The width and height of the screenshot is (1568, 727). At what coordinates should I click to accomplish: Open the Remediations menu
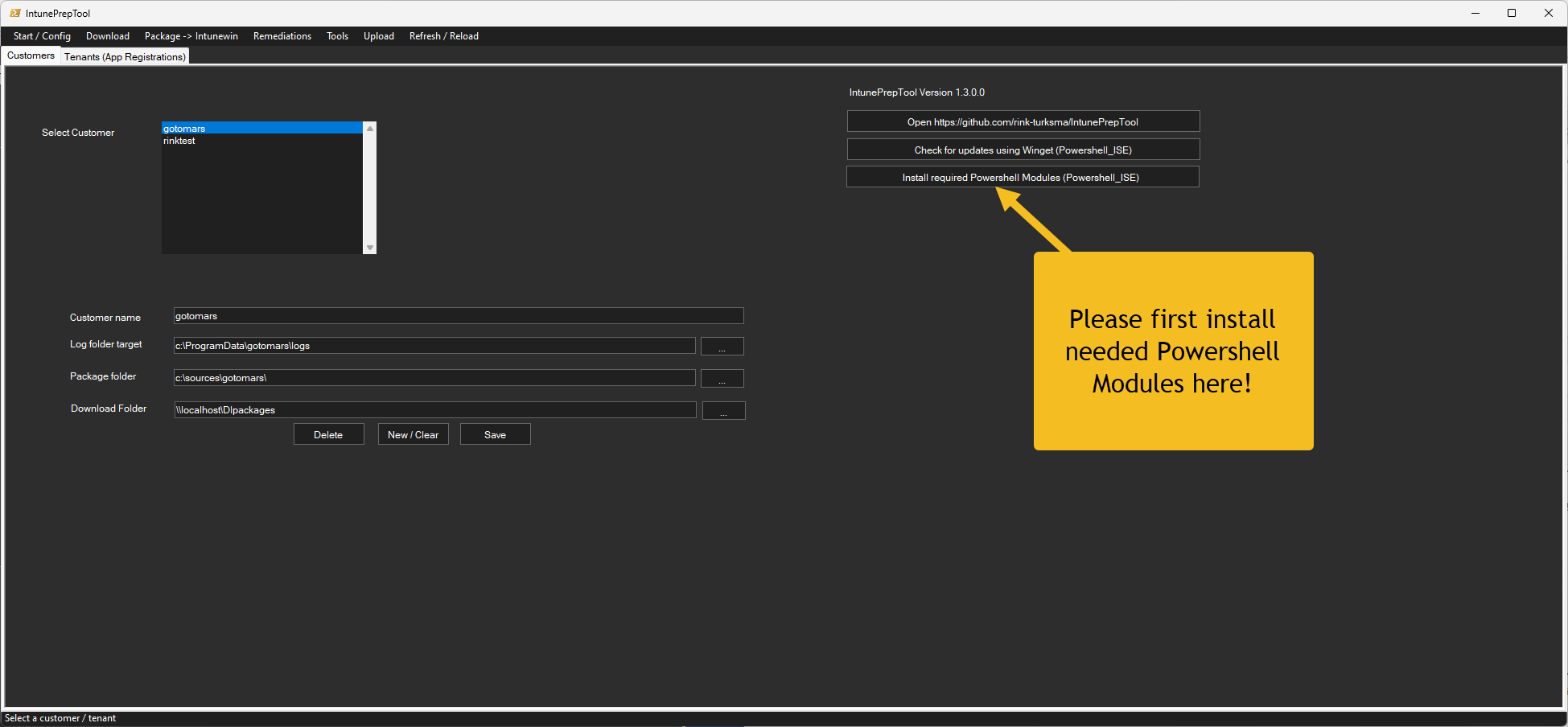coord(282,36)
